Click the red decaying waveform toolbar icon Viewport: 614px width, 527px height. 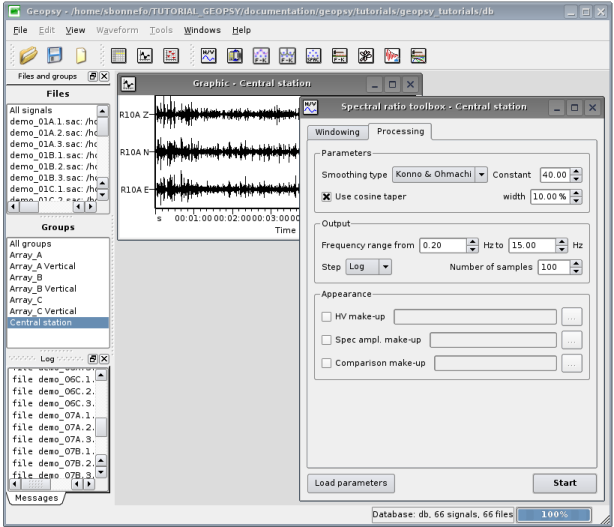[392, 56]
